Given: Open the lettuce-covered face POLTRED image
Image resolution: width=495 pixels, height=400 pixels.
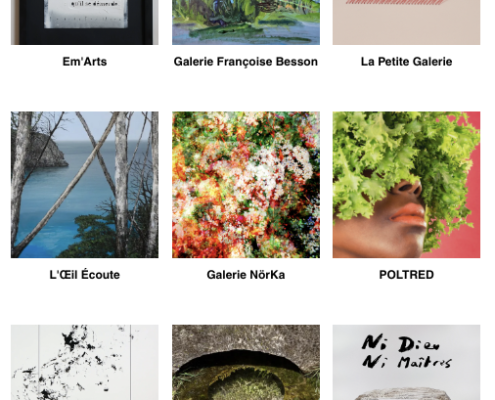Looking at the screenshot, I should 406,185.
